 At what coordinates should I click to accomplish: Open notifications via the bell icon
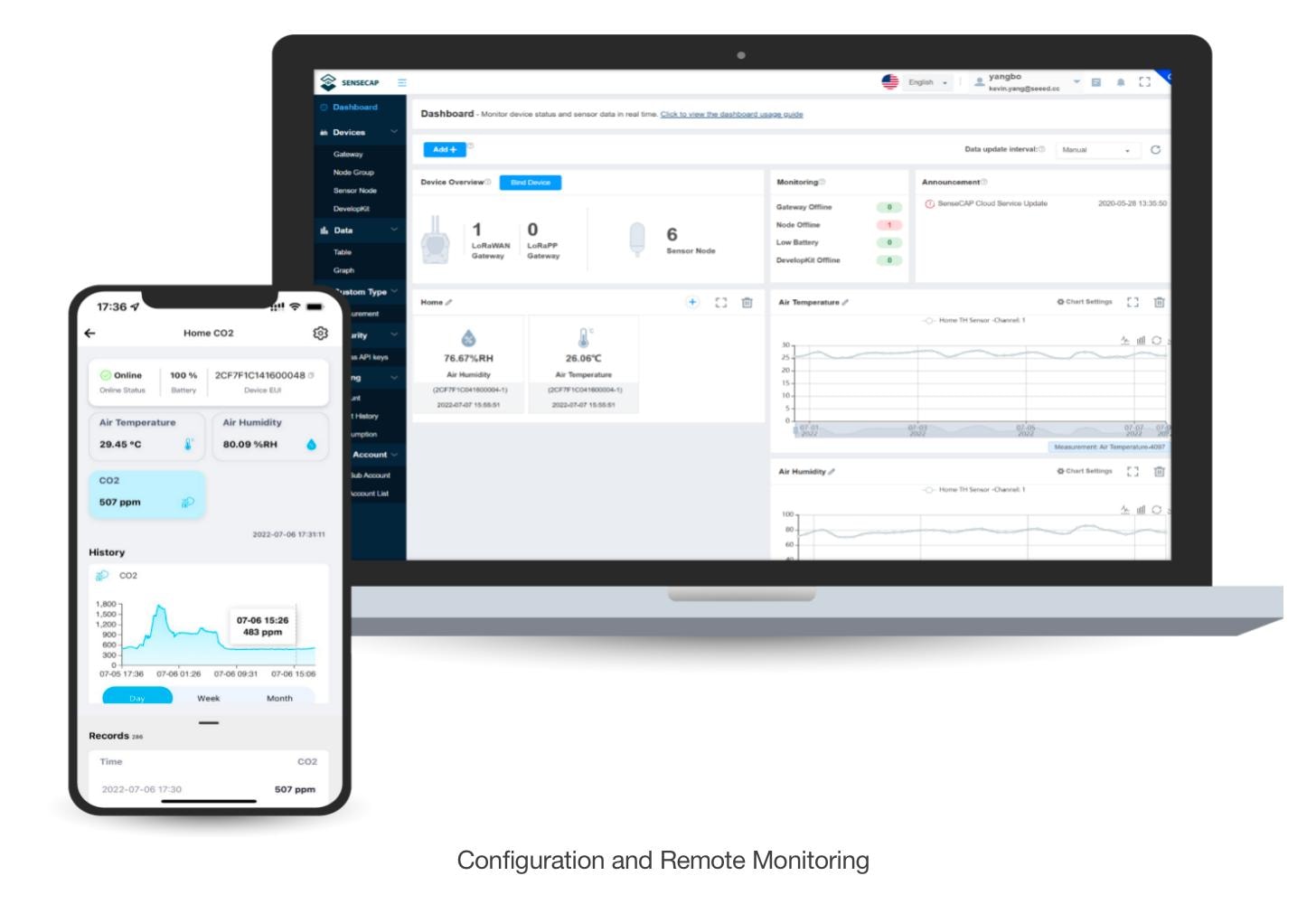pos(1121,81)
